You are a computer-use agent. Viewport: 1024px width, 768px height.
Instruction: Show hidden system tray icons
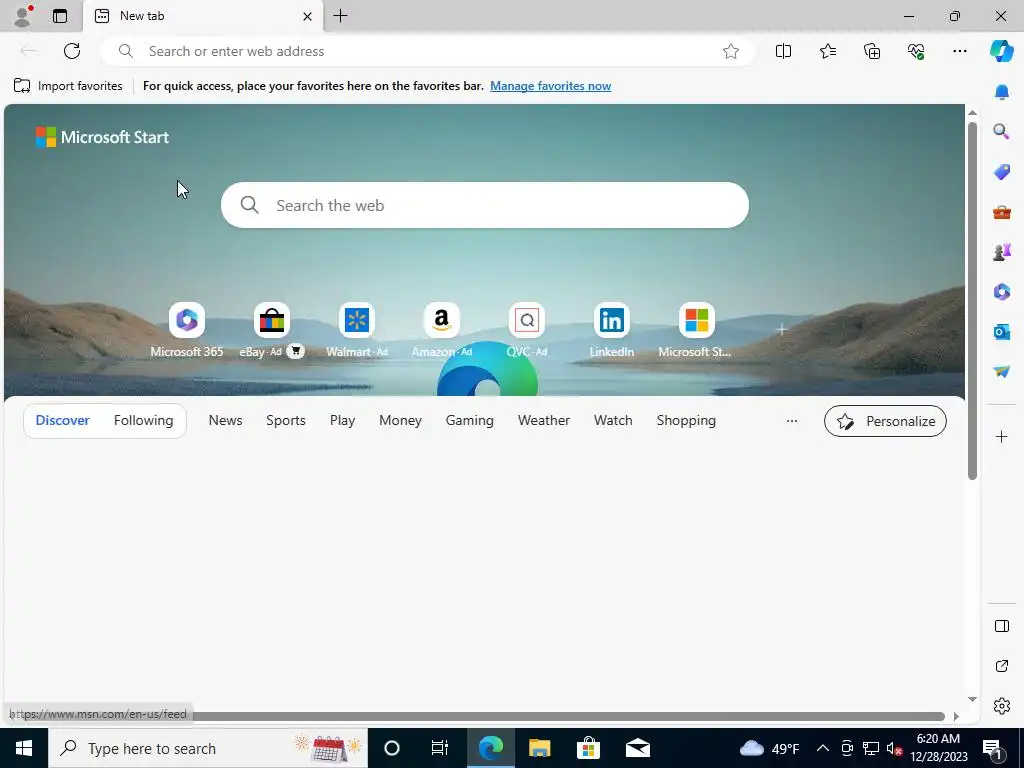pos(823,748)
